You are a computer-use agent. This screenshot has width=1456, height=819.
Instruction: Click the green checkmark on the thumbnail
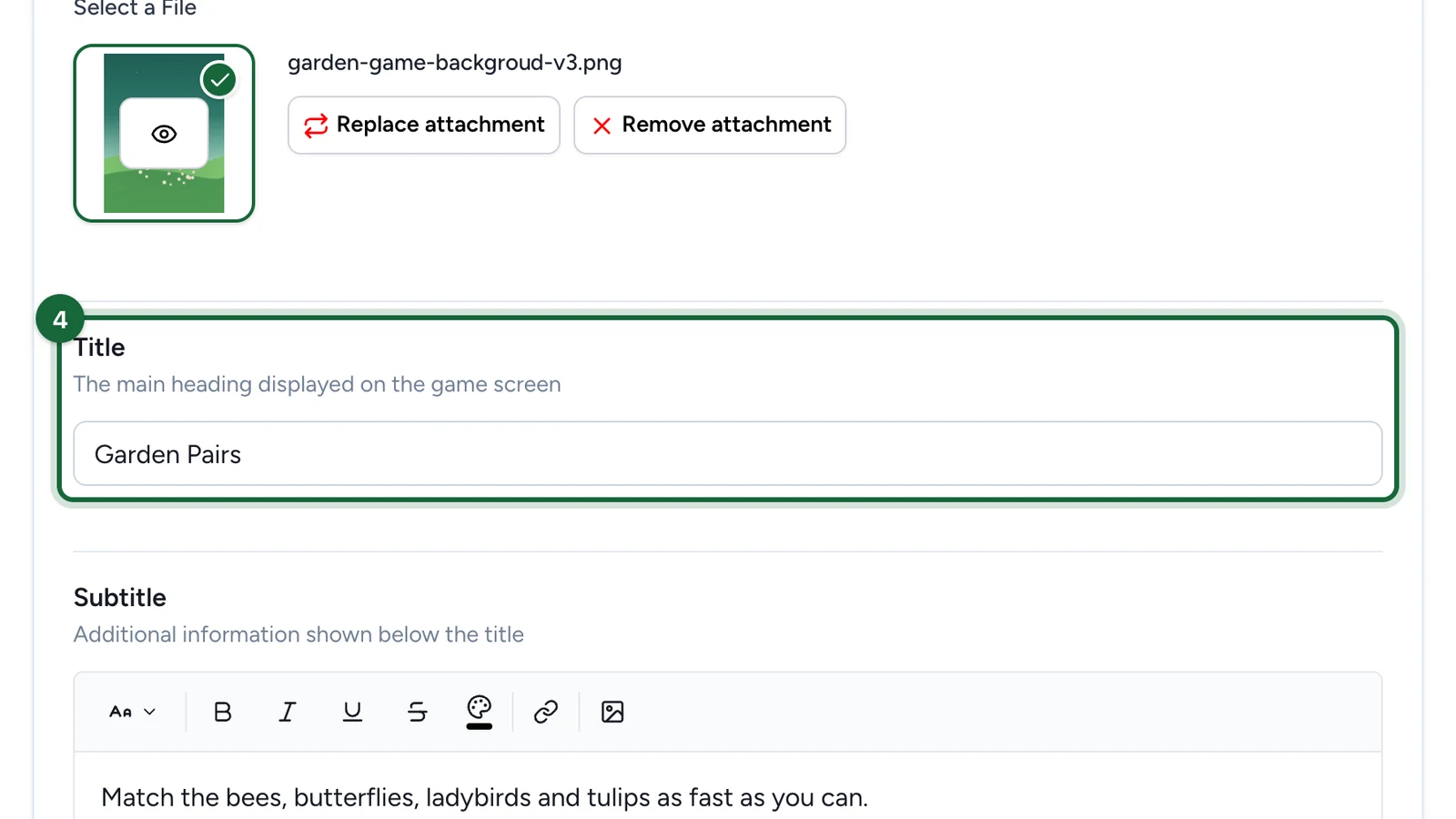[219, 80]
